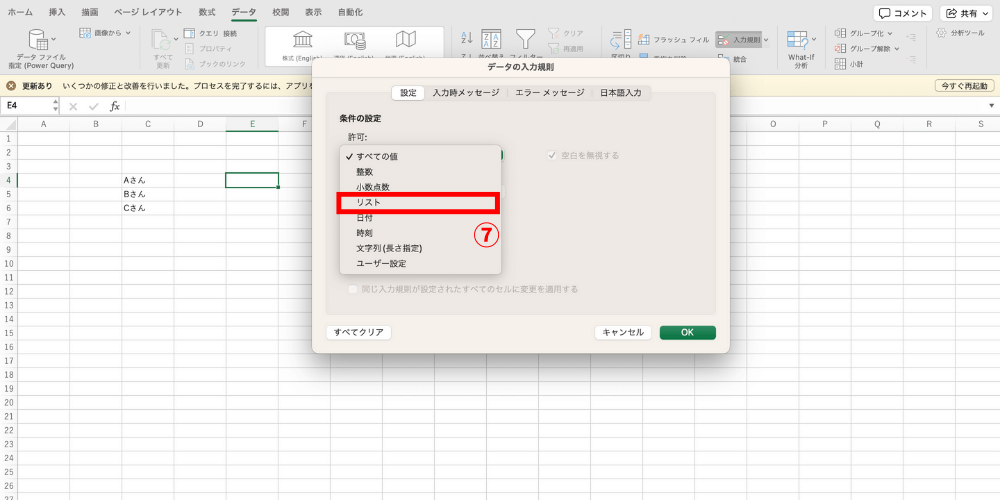The height and width of the screenshot is (500, 1000).
Task: Open the 並べ替え sort dialog icon
Action: point(490,40)
